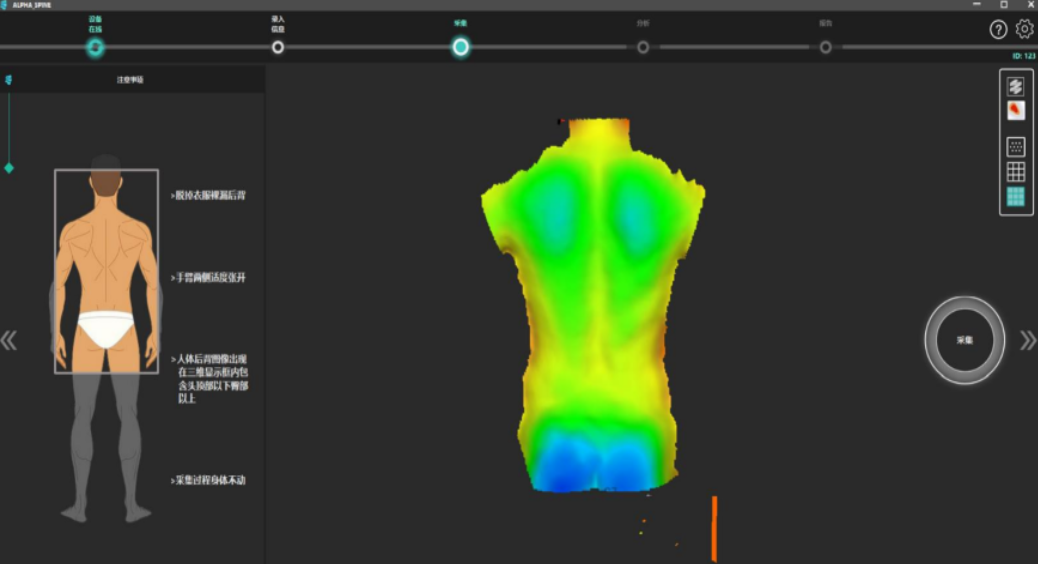Jump to the 设备在线 step node
1038x564 pixels.
click(x=95, y=47)
